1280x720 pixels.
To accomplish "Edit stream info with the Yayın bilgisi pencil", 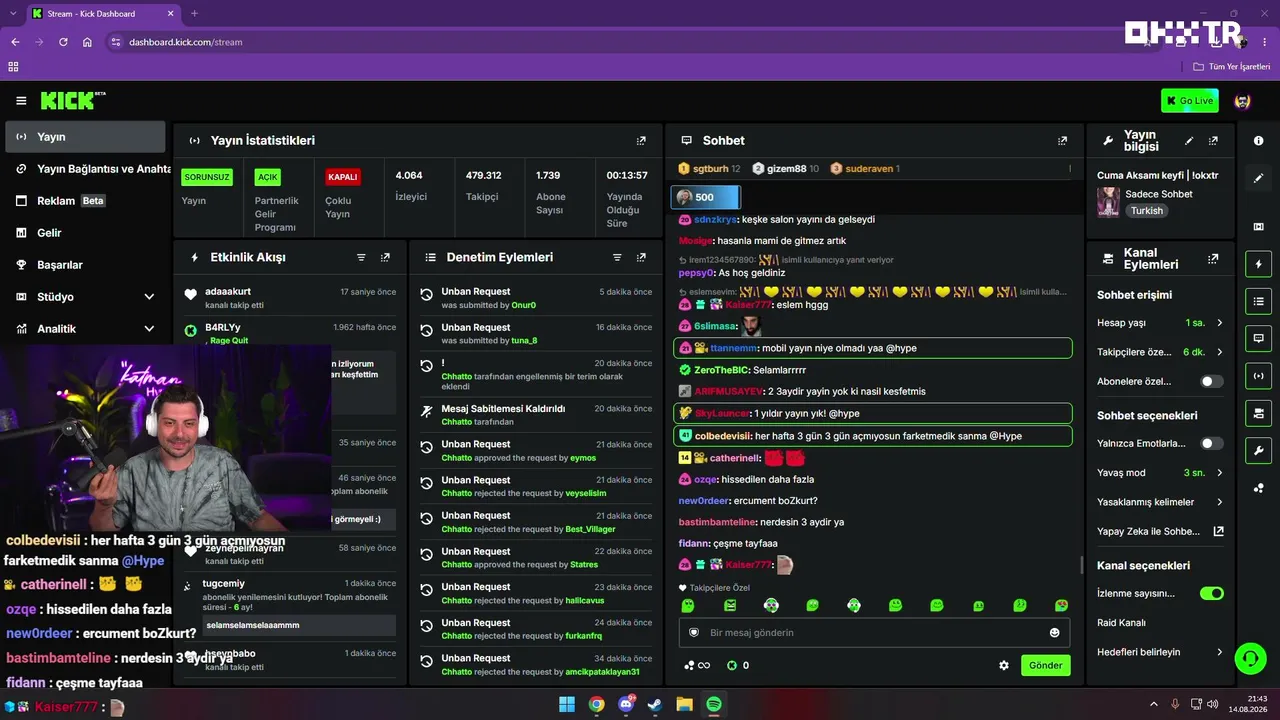I will click(x=1189, y=141).
